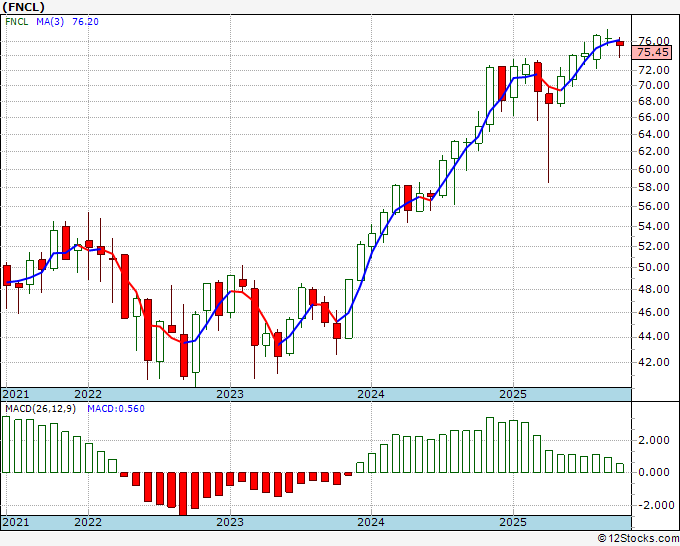This screenshot has width=680, height=546.
Task: Click the 52.00 price axis label
Action: [654, 246]
